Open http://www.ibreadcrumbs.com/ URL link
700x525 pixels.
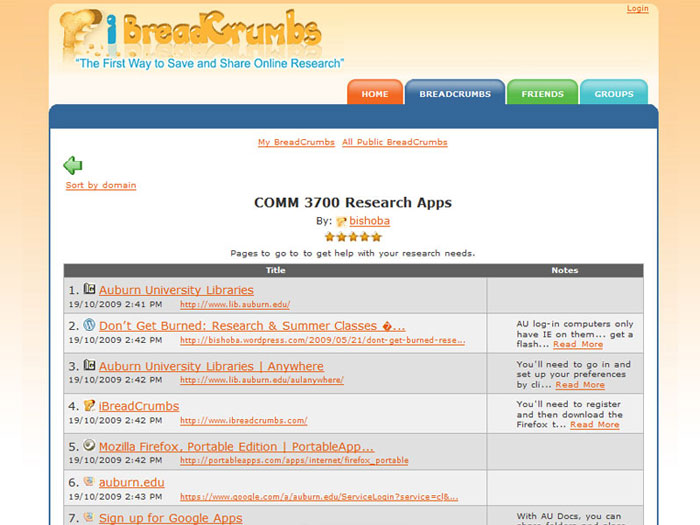coord(244,421)
